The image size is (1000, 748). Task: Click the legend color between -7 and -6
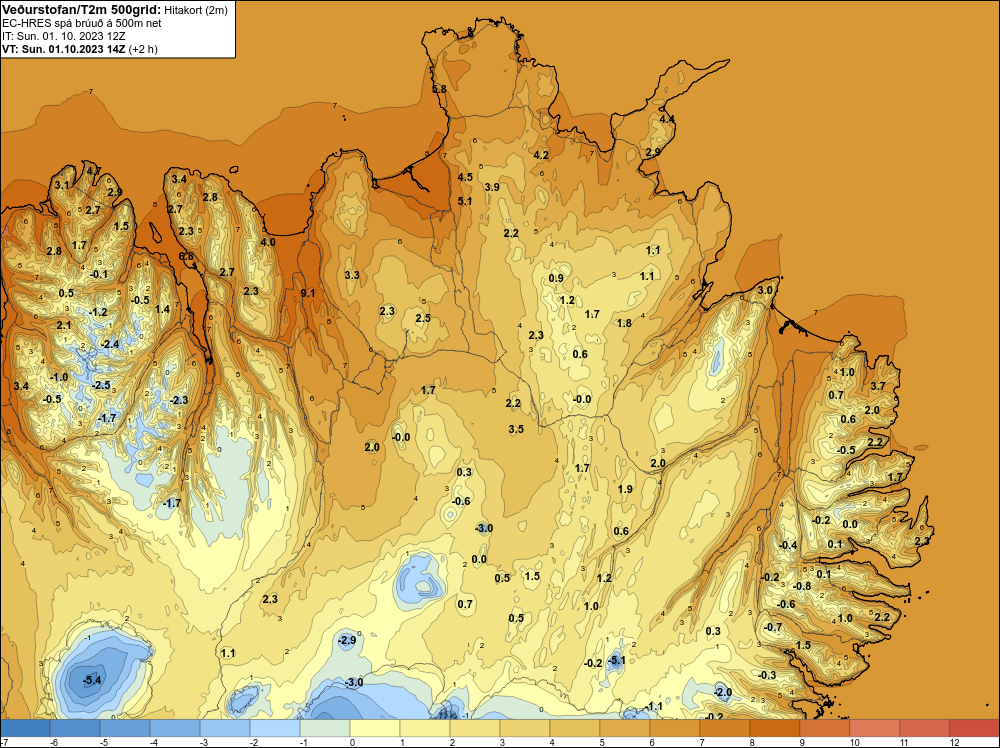pyautogui.click(x=25, y=728)
